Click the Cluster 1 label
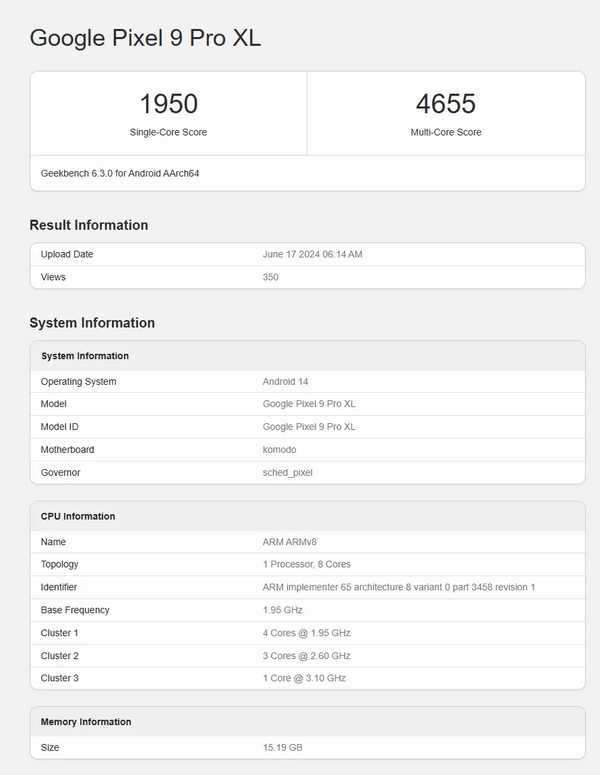The height and width of the screenshot is (775, 600). coord(59,633)
